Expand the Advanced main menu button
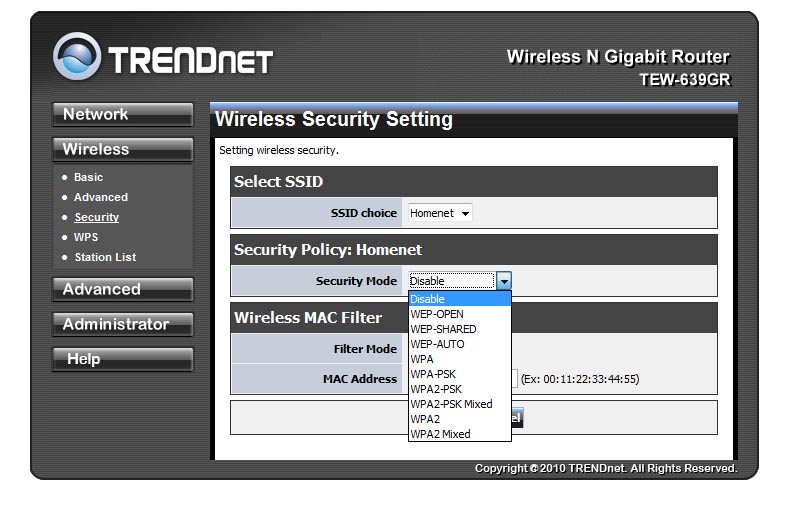The height and width of the screenshot is (519, 811). tap(122, 290)
